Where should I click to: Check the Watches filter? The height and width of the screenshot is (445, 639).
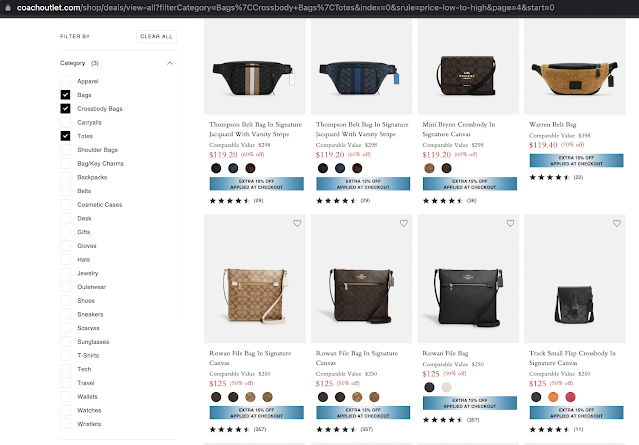click(x=65, y=410)
